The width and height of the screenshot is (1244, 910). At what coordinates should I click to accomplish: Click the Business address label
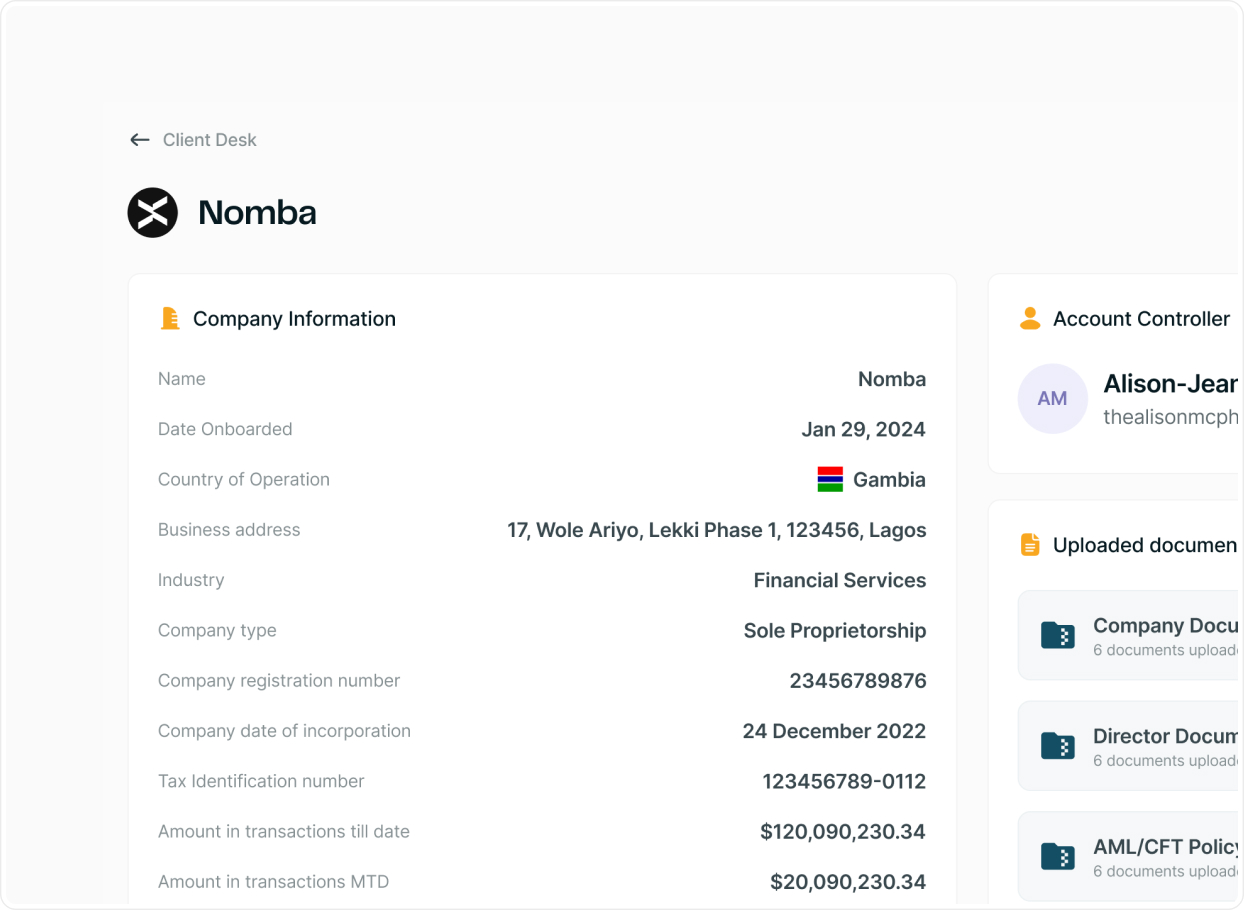pos(229,530)
